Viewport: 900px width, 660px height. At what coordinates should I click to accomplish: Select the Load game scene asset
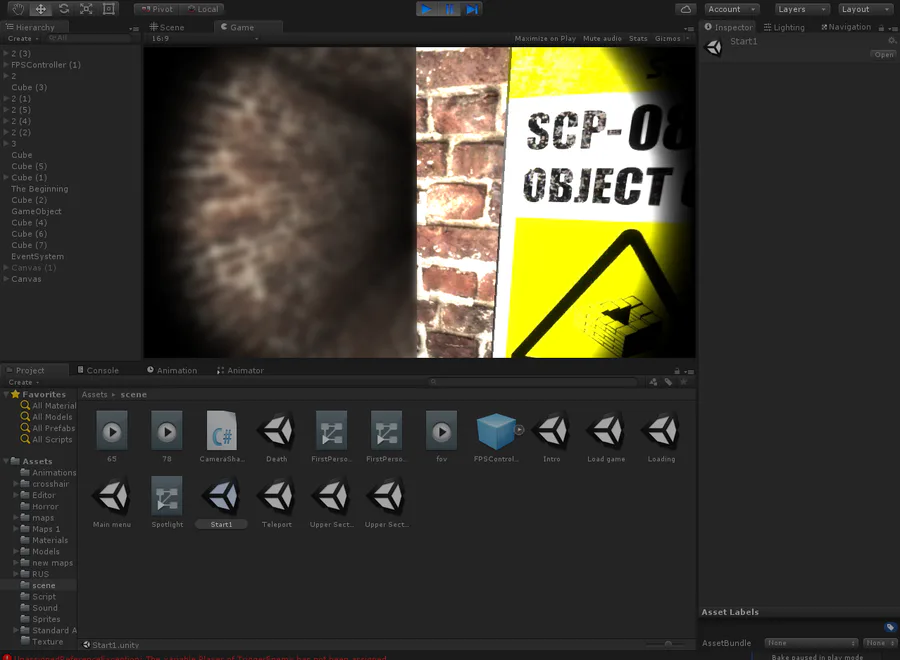(606, 436)
